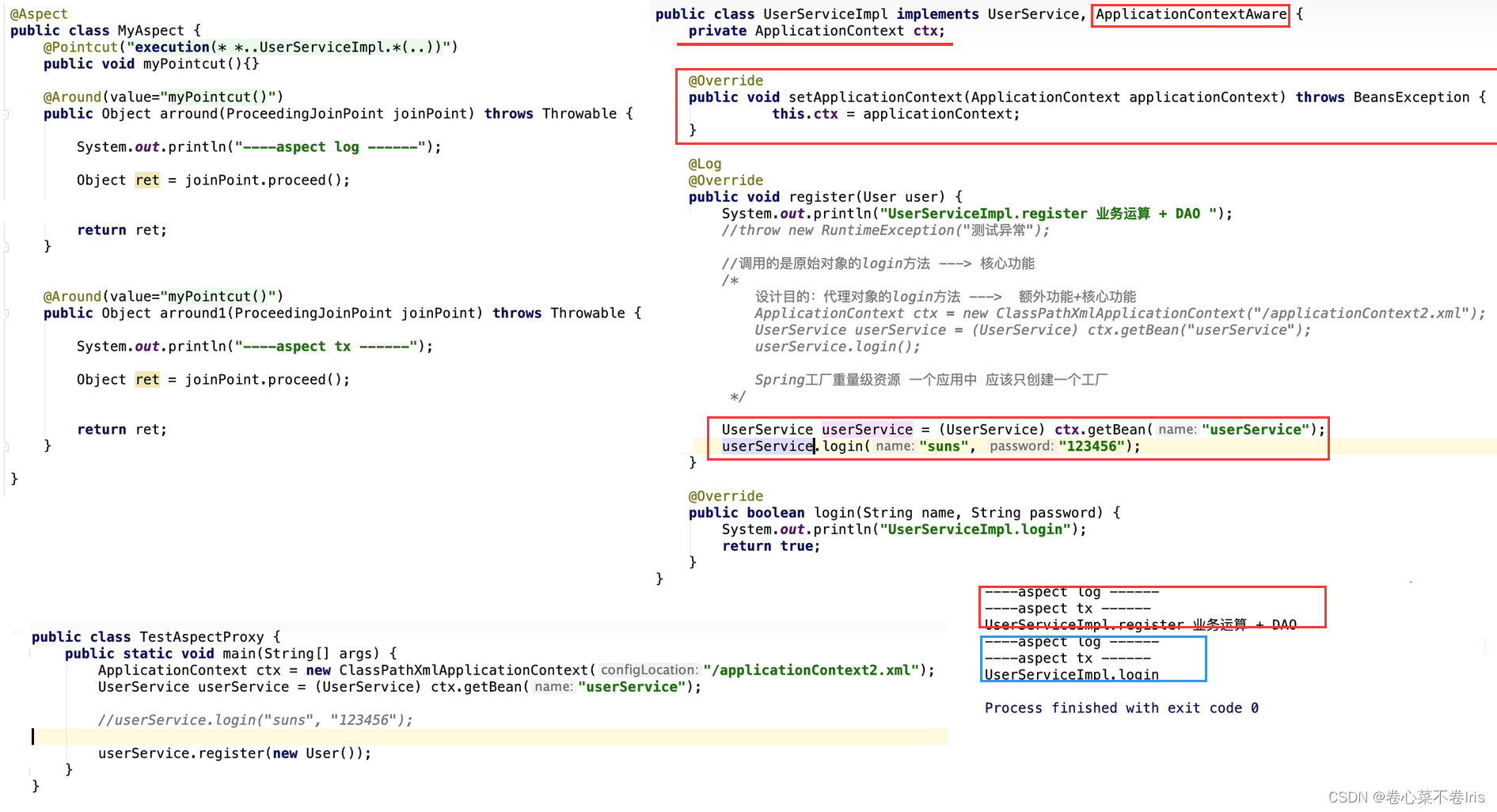Click the 'public class UserServiceImpl implements UserService' text
This screenshot has width=1497, height=812.
click(x=867, y=14)
